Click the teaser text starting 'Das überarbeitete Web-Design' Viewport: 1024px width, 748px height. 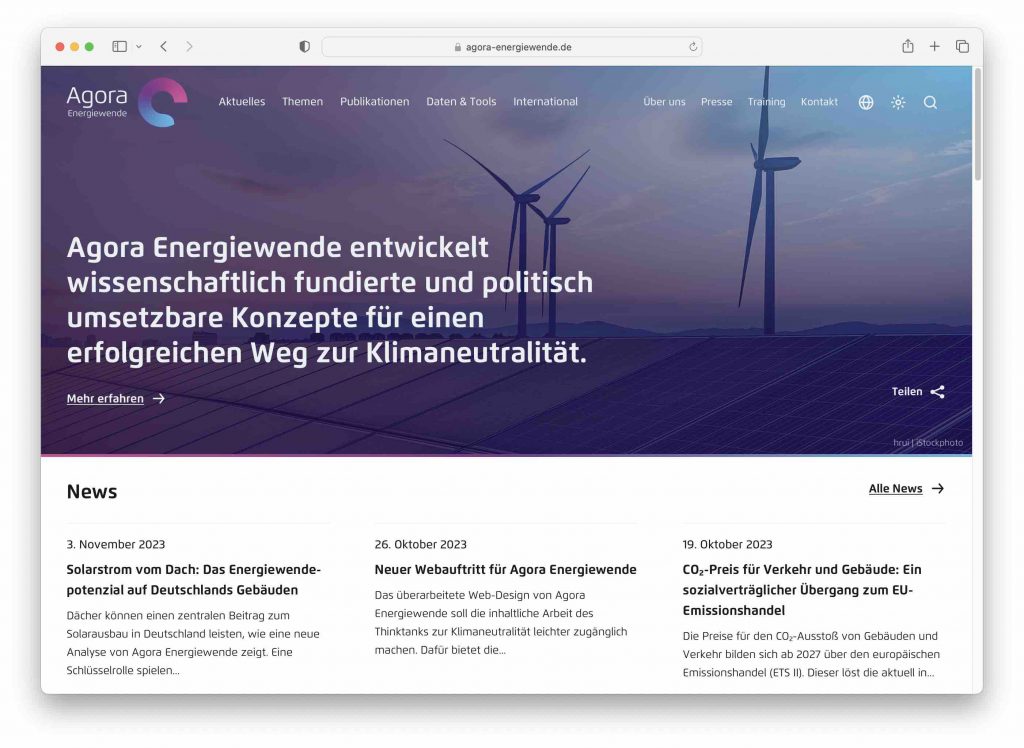(501, 623)
